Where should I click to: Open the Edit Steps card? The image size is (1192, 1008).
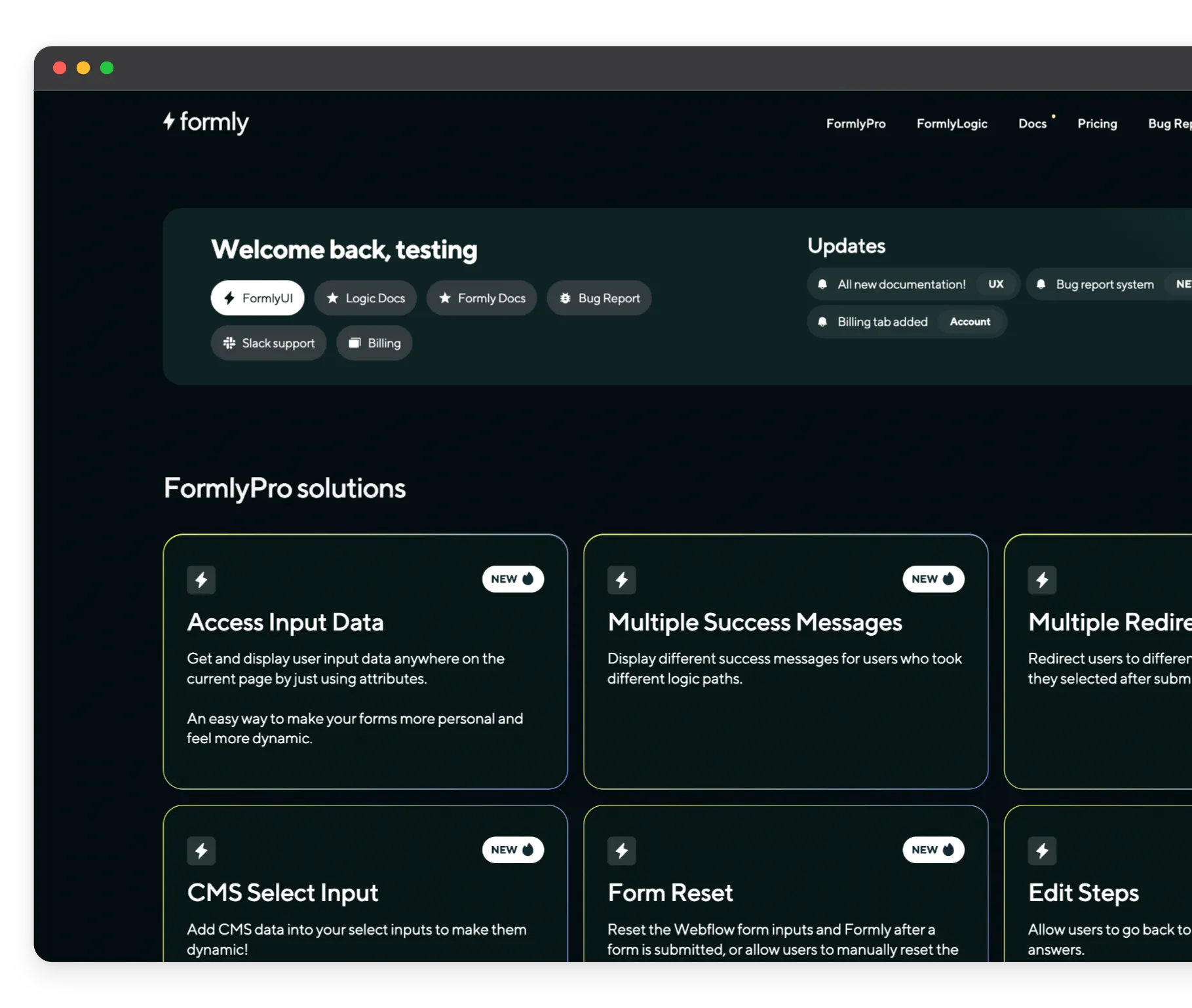1098,883
